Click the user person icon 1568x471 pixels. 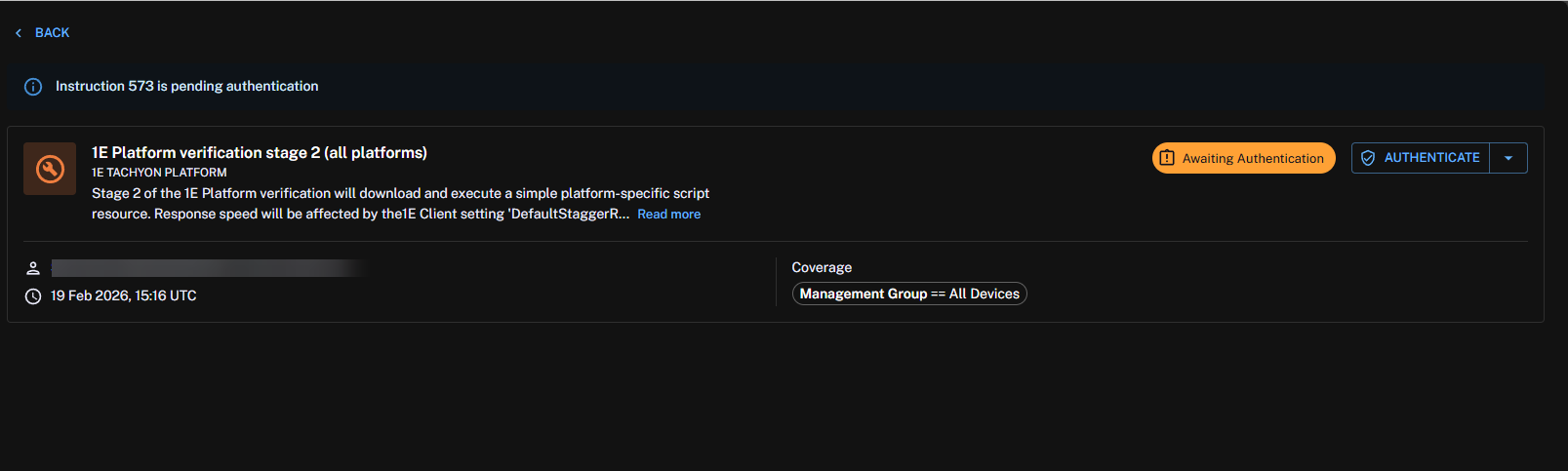point(33,268)
